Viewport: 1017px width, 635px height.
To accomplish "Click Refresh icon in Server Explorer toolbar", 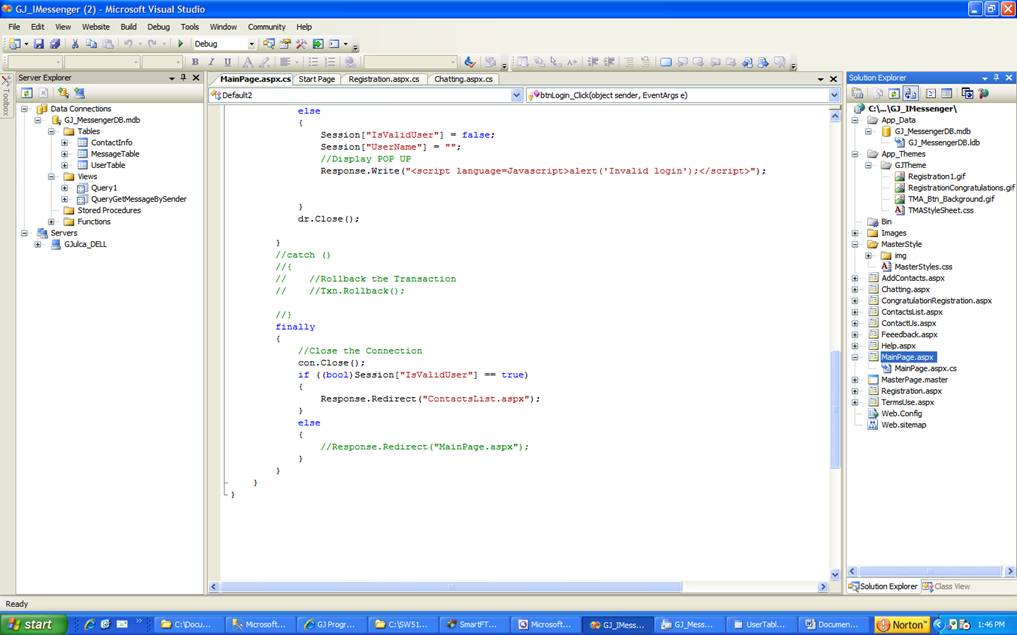I will (x=26, y=93).
